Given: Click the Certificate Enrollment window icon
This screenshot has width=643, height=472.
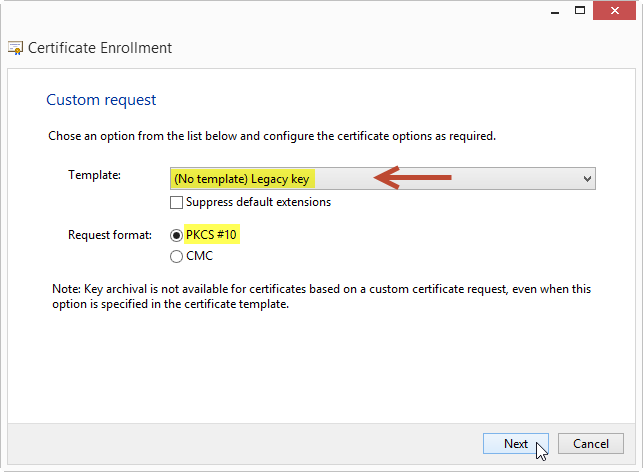Looking at the screenshot, I should 16,48.
